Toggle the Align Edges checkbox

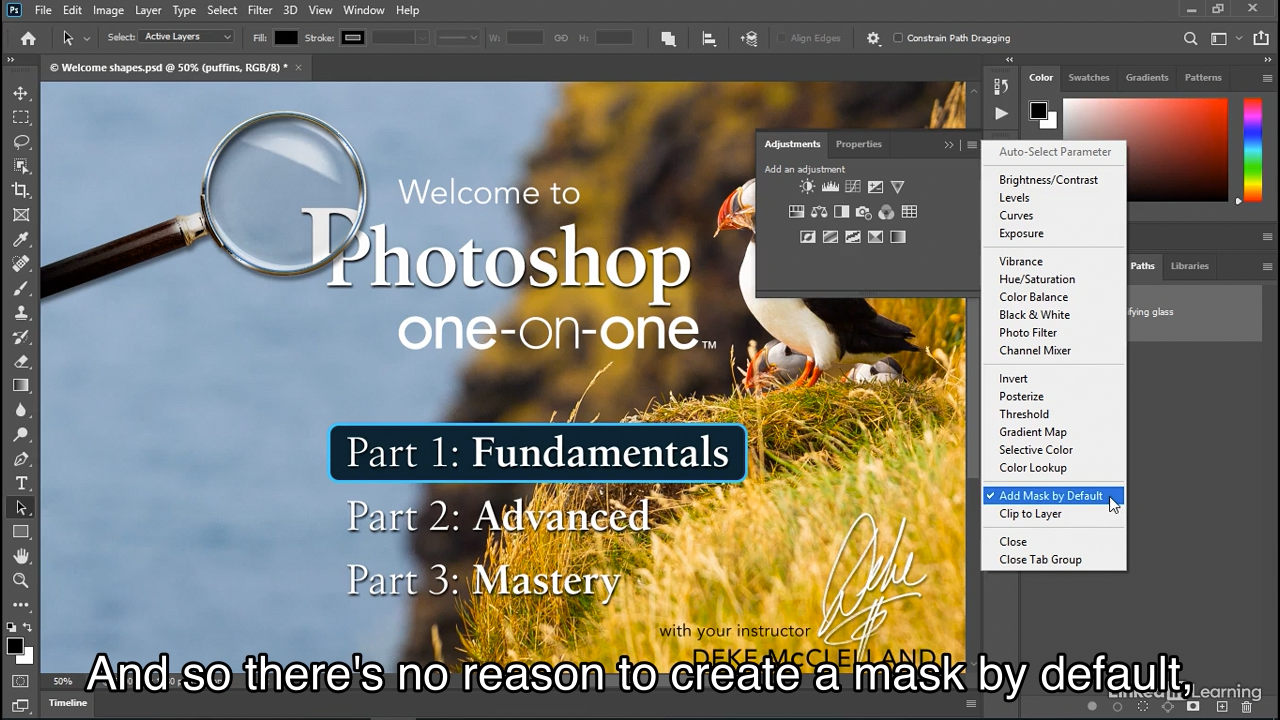(x=782, y=38)
